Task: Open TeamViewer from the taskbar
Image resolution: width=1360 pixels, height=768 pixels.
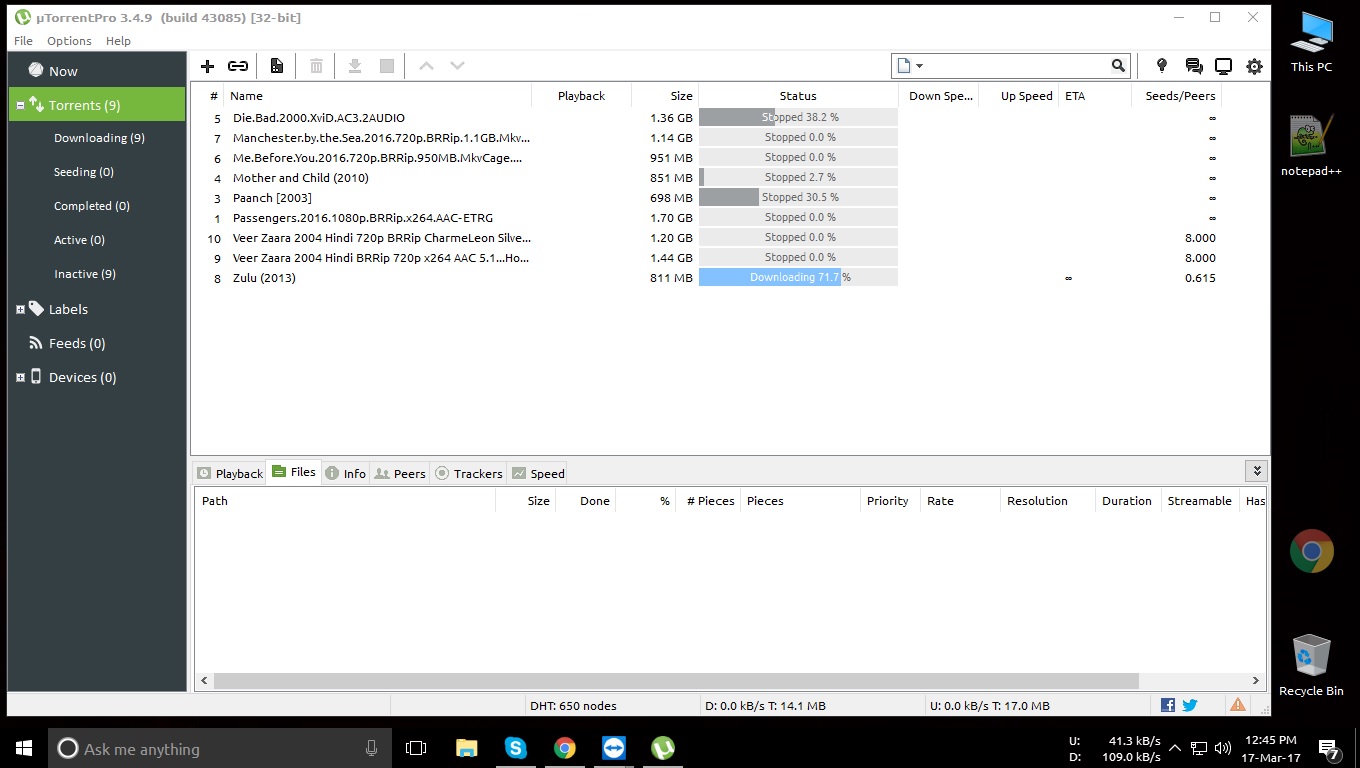Action: point(613,748)
